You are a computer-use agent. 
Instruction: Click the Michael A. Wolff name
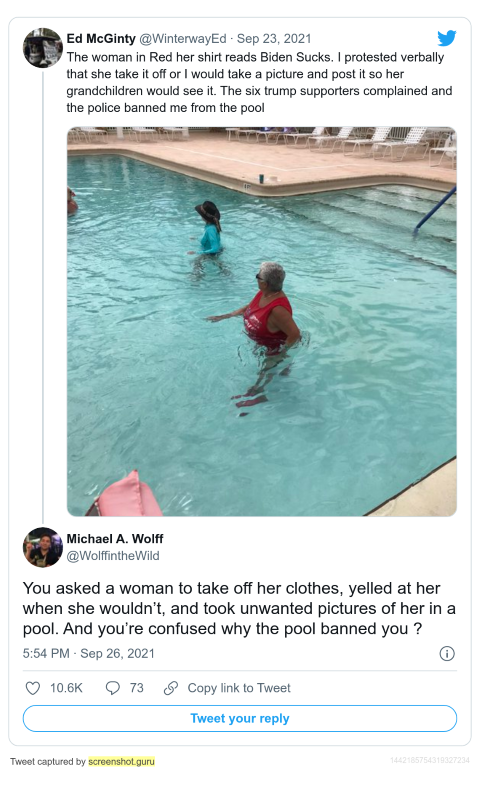click(x=115, y=539)
